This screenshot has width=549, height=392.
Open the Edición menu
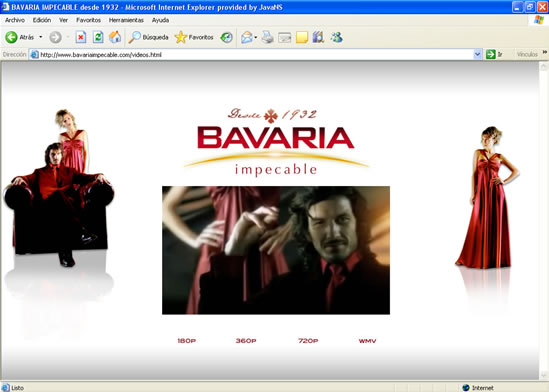coord(42,20)
